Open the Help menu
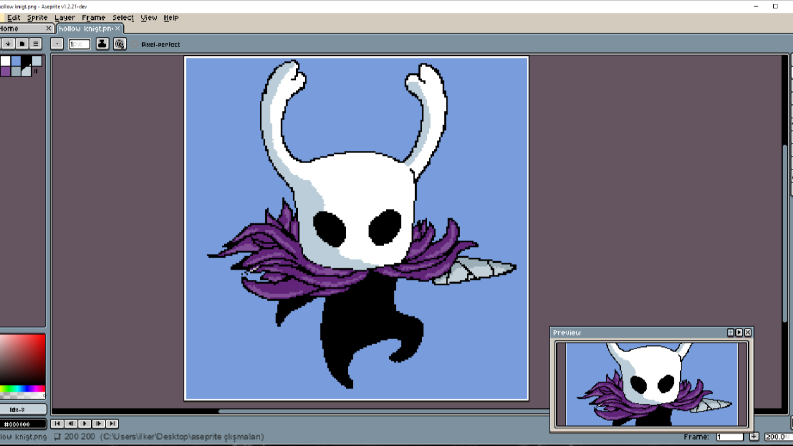 (171, 18)
